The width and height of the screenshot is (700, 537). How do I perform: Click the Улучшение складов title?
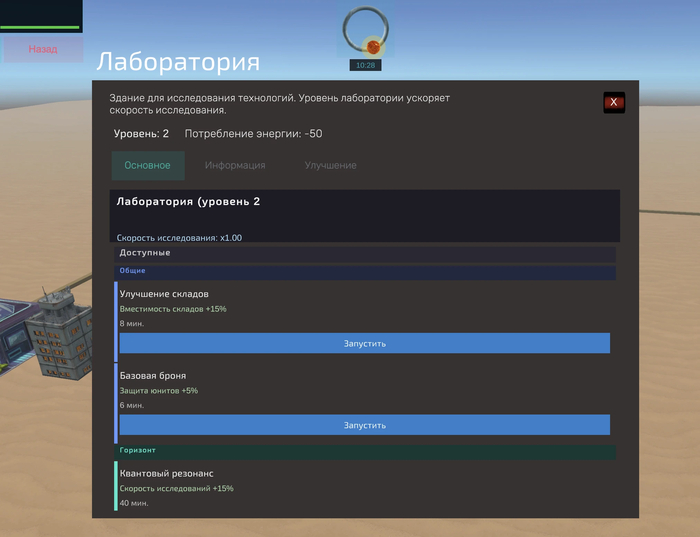click(164, 294)
